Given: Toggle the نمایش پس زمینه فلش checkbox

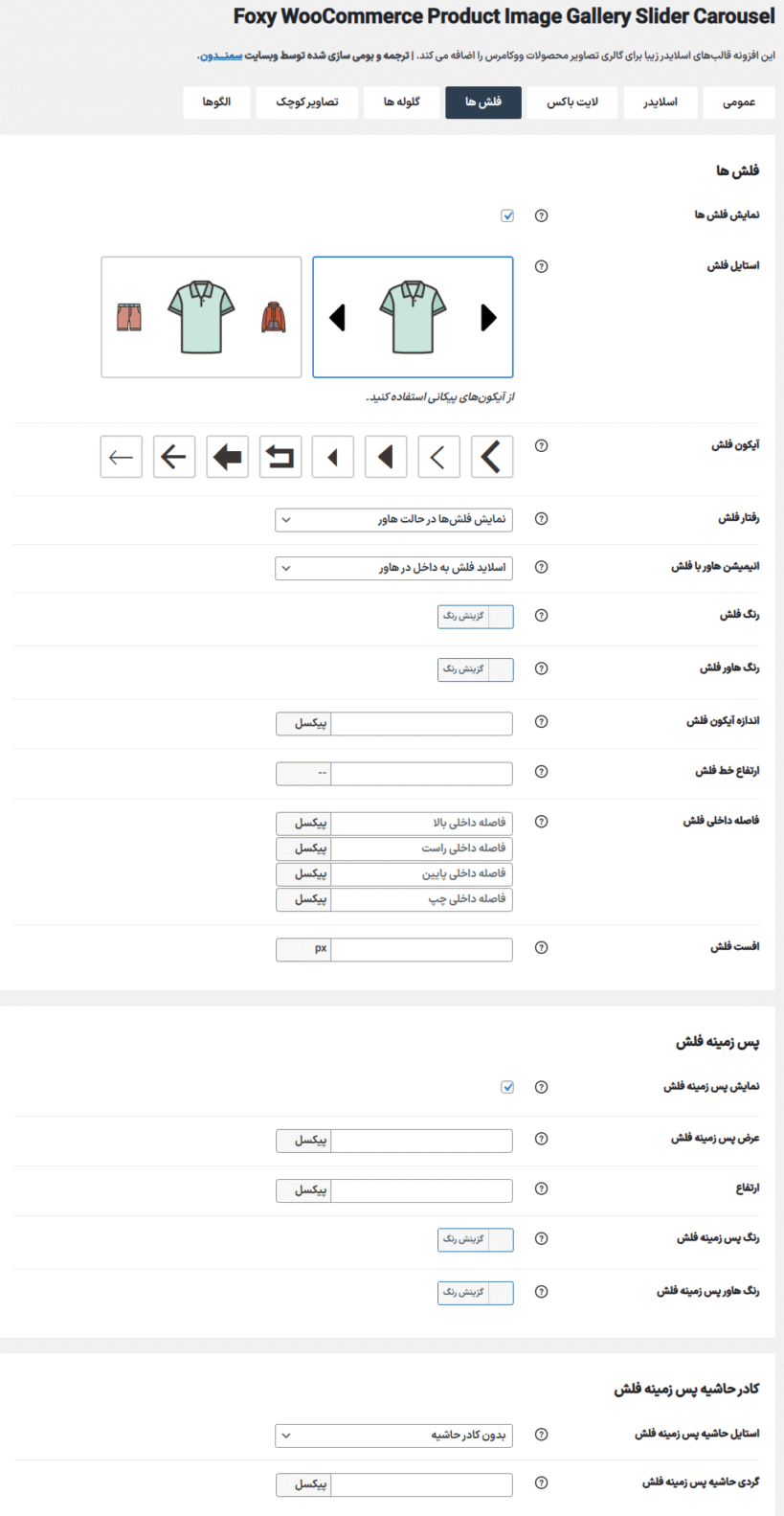Looking at the screenshot, I should click(507, 1087).
